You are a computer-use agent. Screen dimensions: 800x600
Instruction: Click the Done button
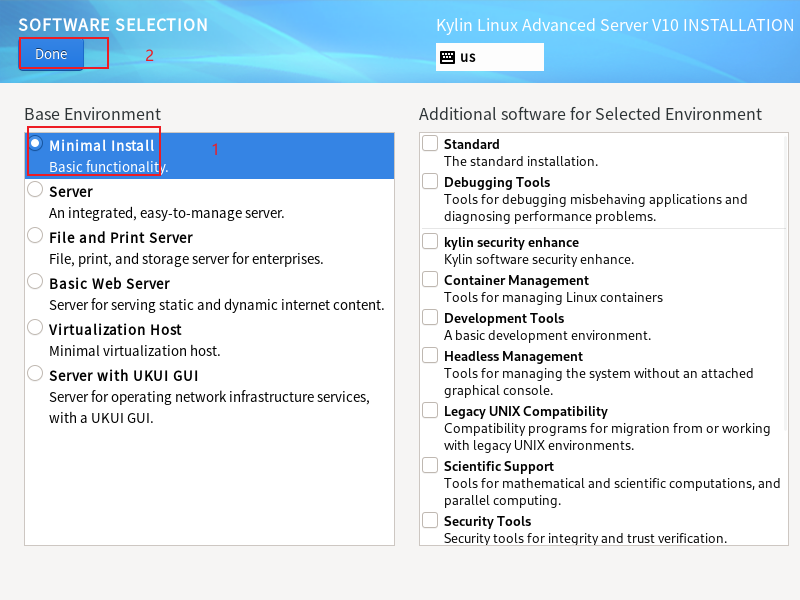point(51,54)
